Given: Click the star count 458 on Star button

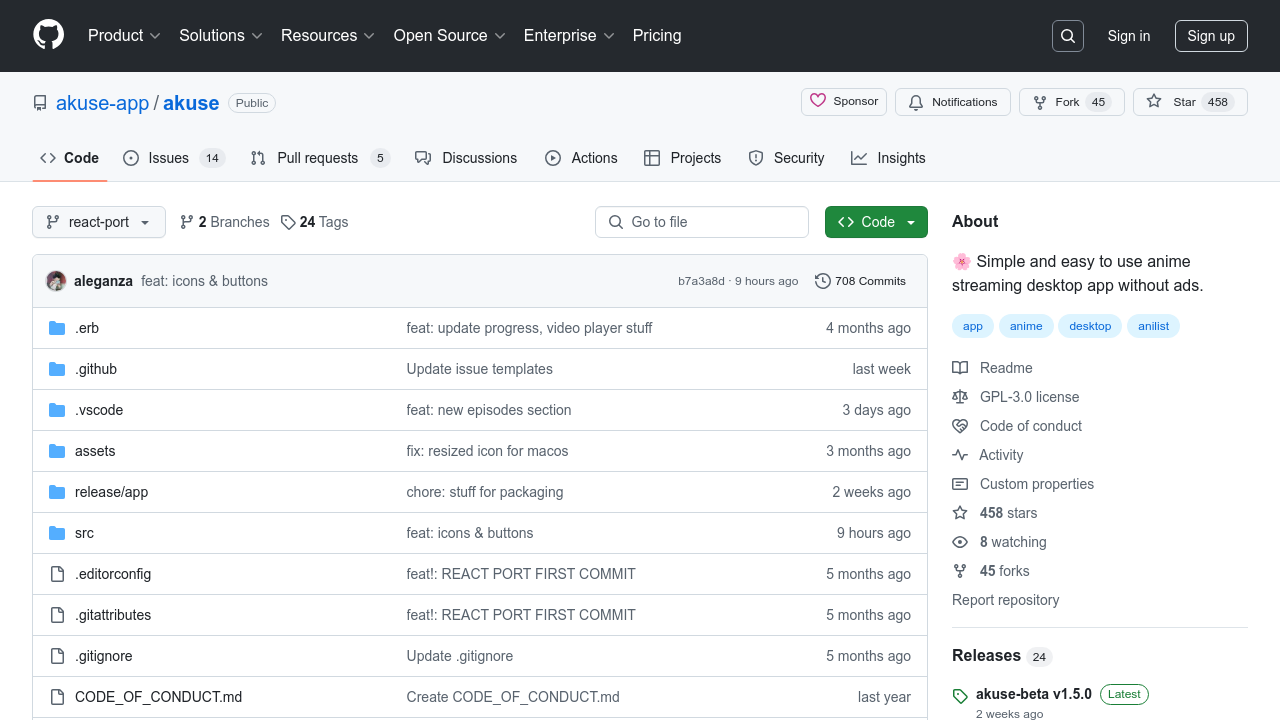Looking at the screenshot, I should click(1218, 102).
